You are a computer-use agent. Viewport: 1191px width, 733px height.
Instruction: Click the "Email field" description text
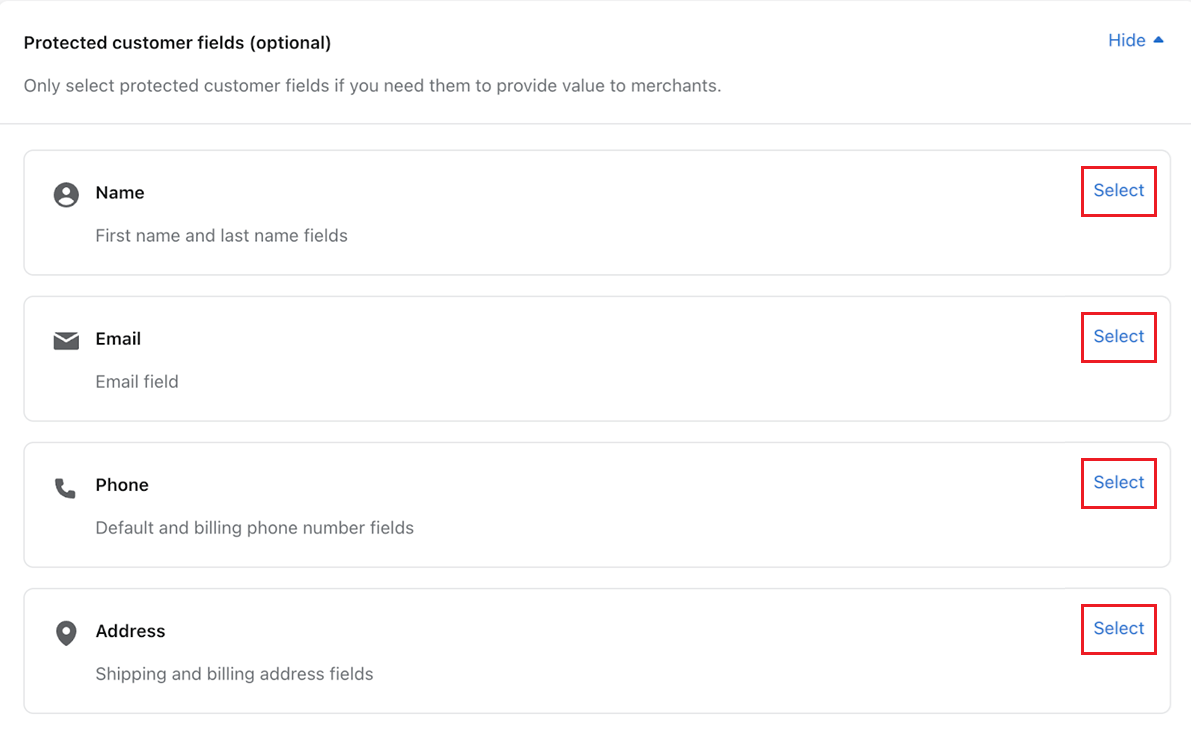pyautogui.click(x=137, y=382)
